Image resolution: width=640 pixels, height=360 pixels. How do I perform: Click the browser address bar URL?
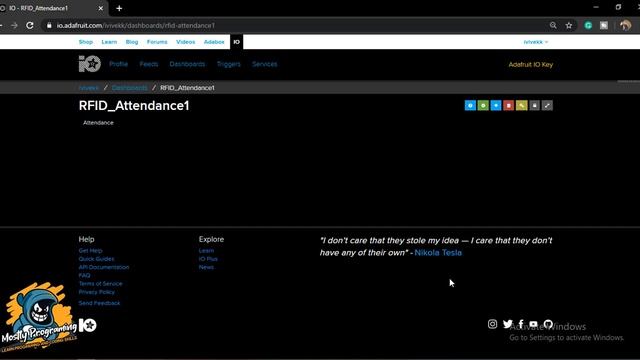pyautogui.click(x=136, y=25)
